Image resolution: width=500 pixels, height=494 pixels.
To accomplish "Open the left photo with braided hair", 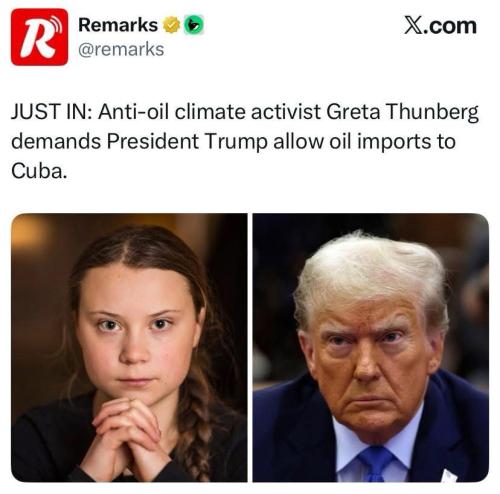I will pos(129,347).
